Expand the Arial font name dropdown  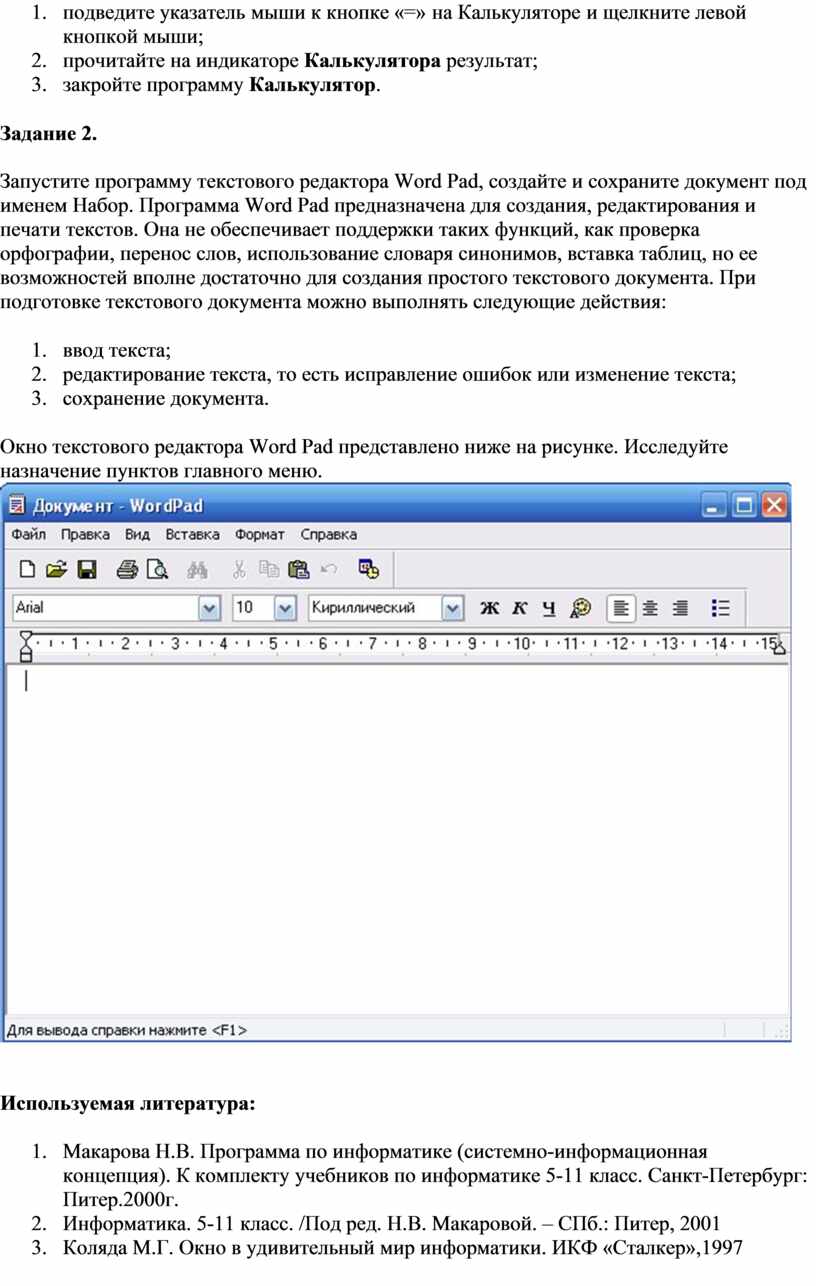pyautogui.click(x=209, y=608)
